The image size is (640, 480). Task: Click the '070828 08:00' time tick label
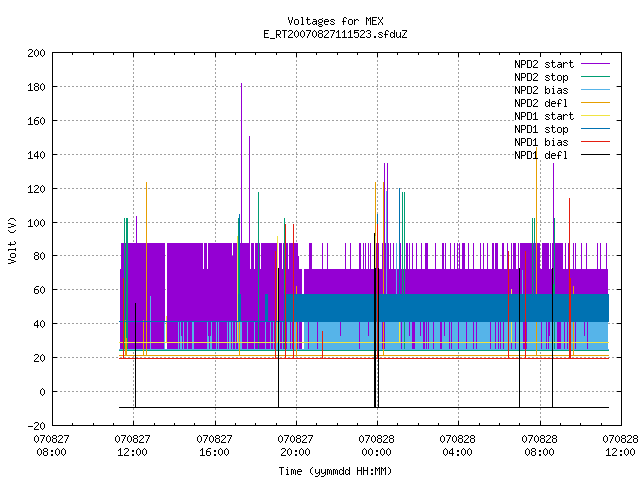pyautogui.click(x=540, y=446)
